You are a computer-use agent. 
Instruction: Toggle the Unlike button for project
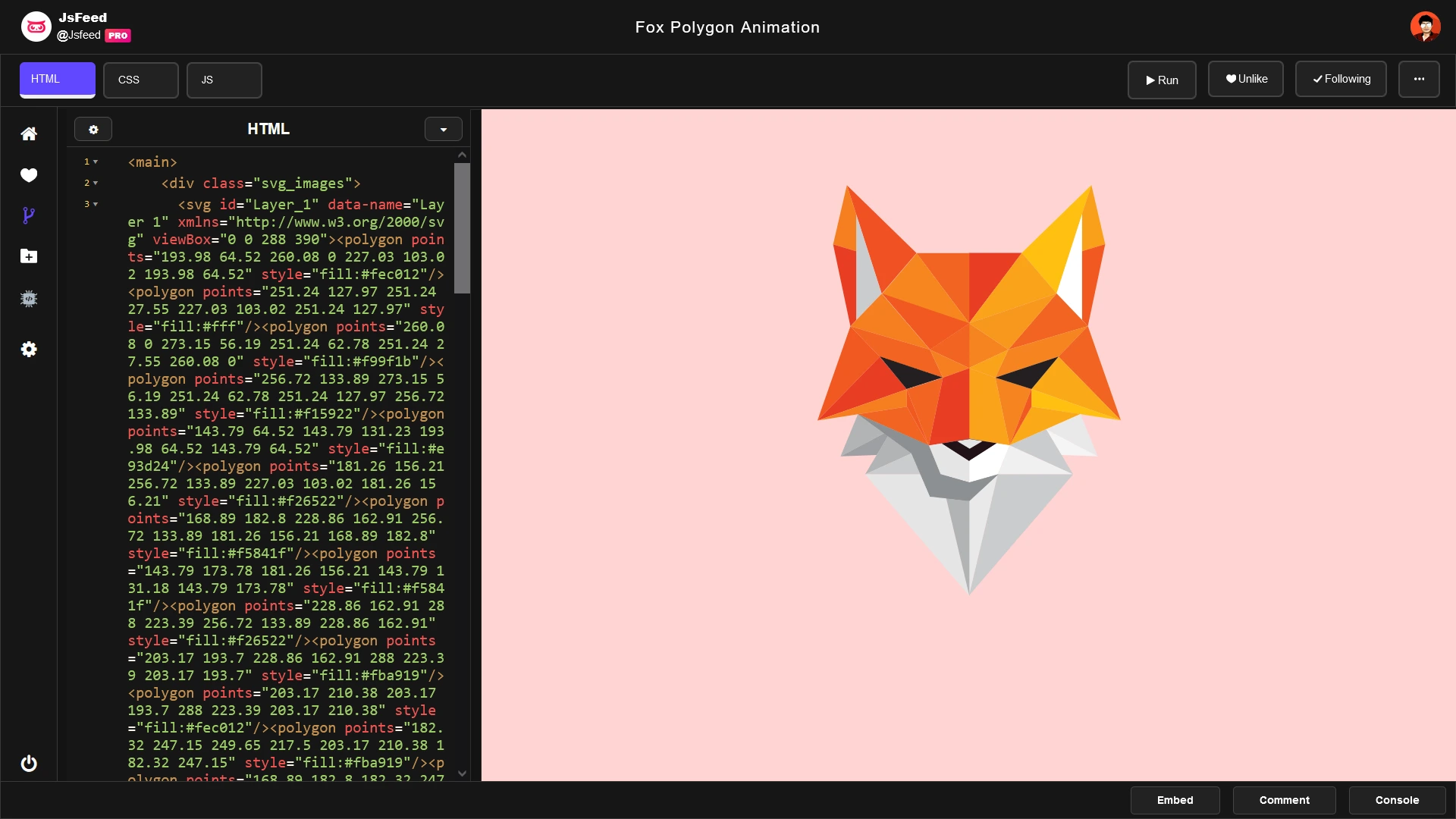coord(1246,79)
